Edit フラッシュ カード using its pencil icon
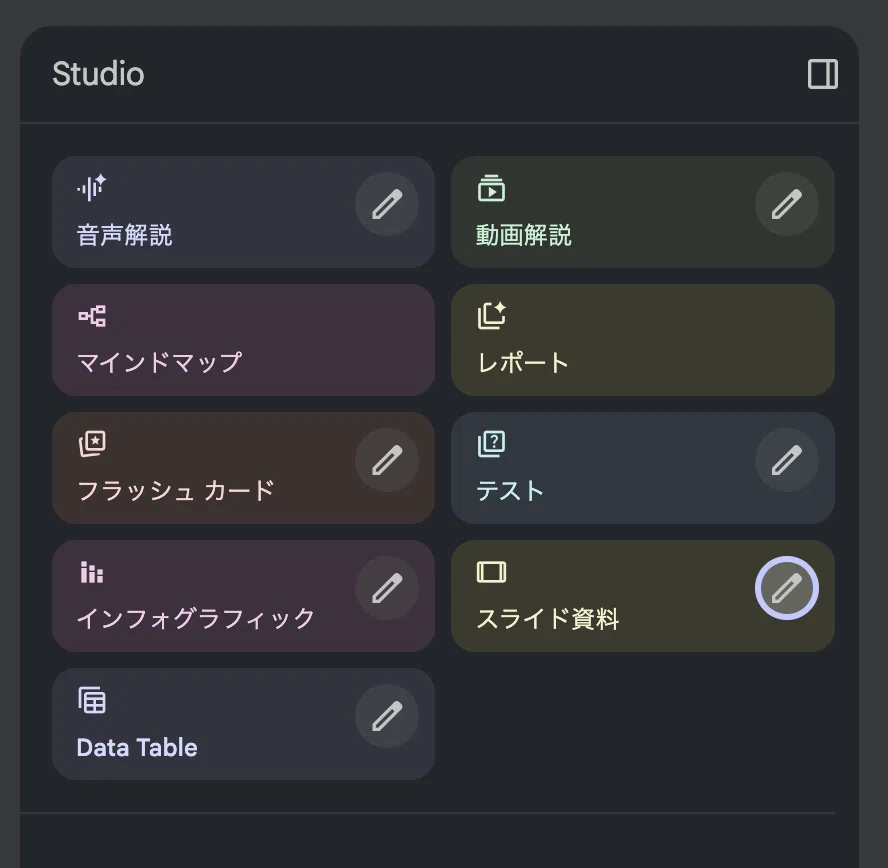Viewport: 888px width, 868px height. click(387, 460)
